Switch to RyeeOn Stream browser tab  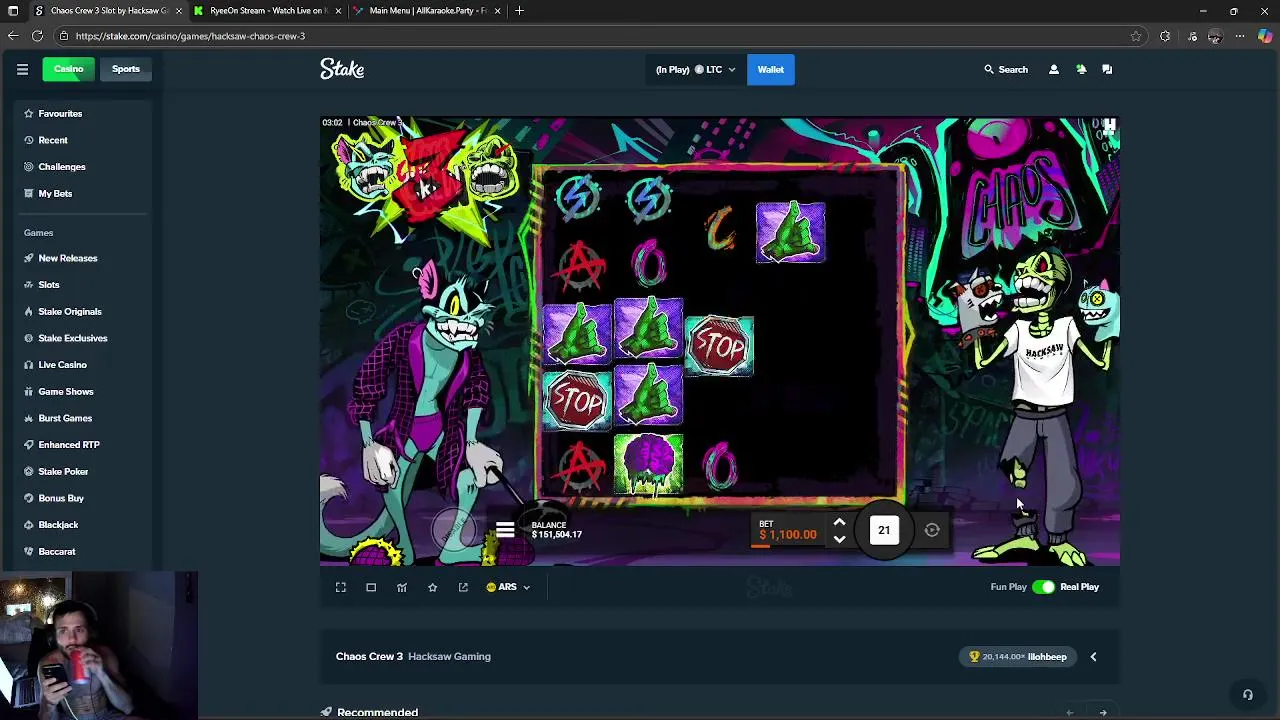[x=266, y=11]
